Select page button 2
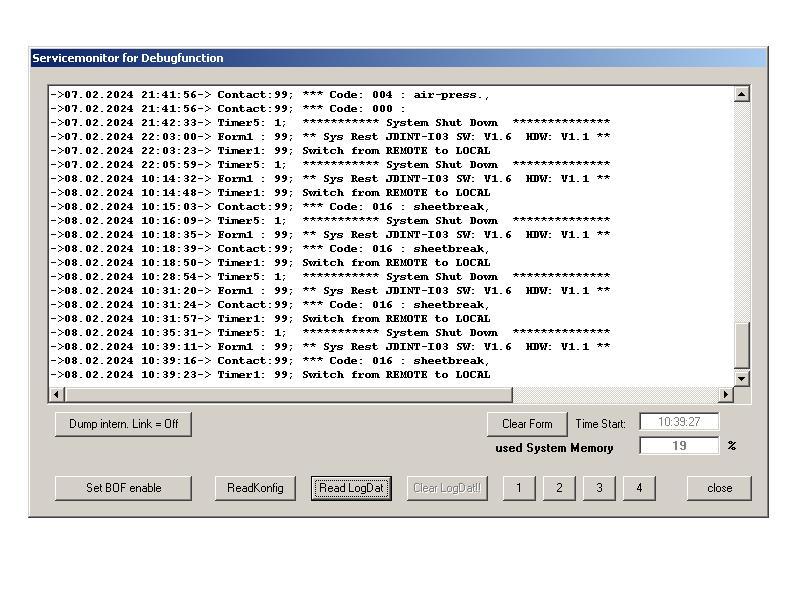 (x=559, y=488)
